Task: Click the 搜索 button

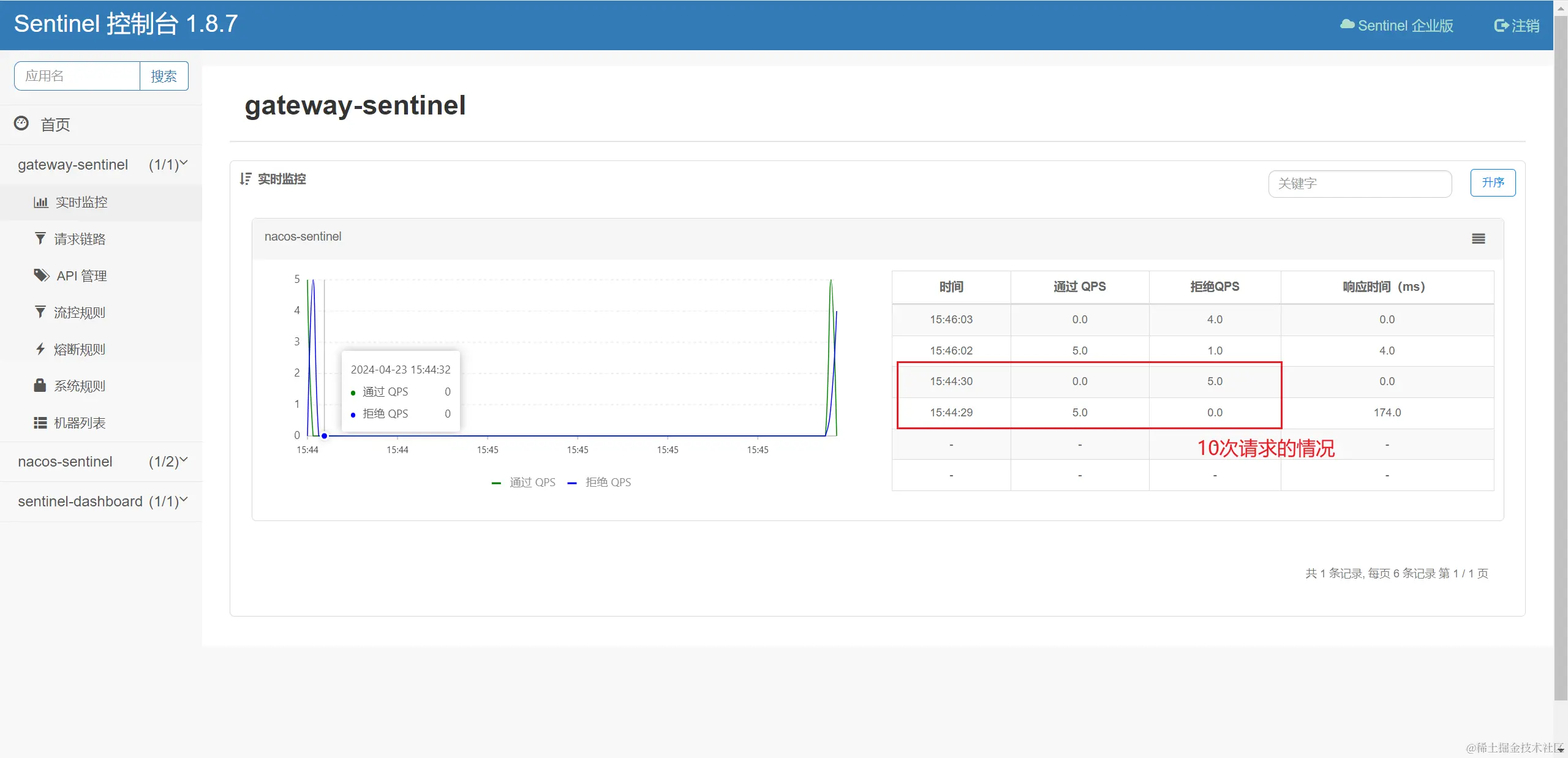Action: (x=164, y=76)
